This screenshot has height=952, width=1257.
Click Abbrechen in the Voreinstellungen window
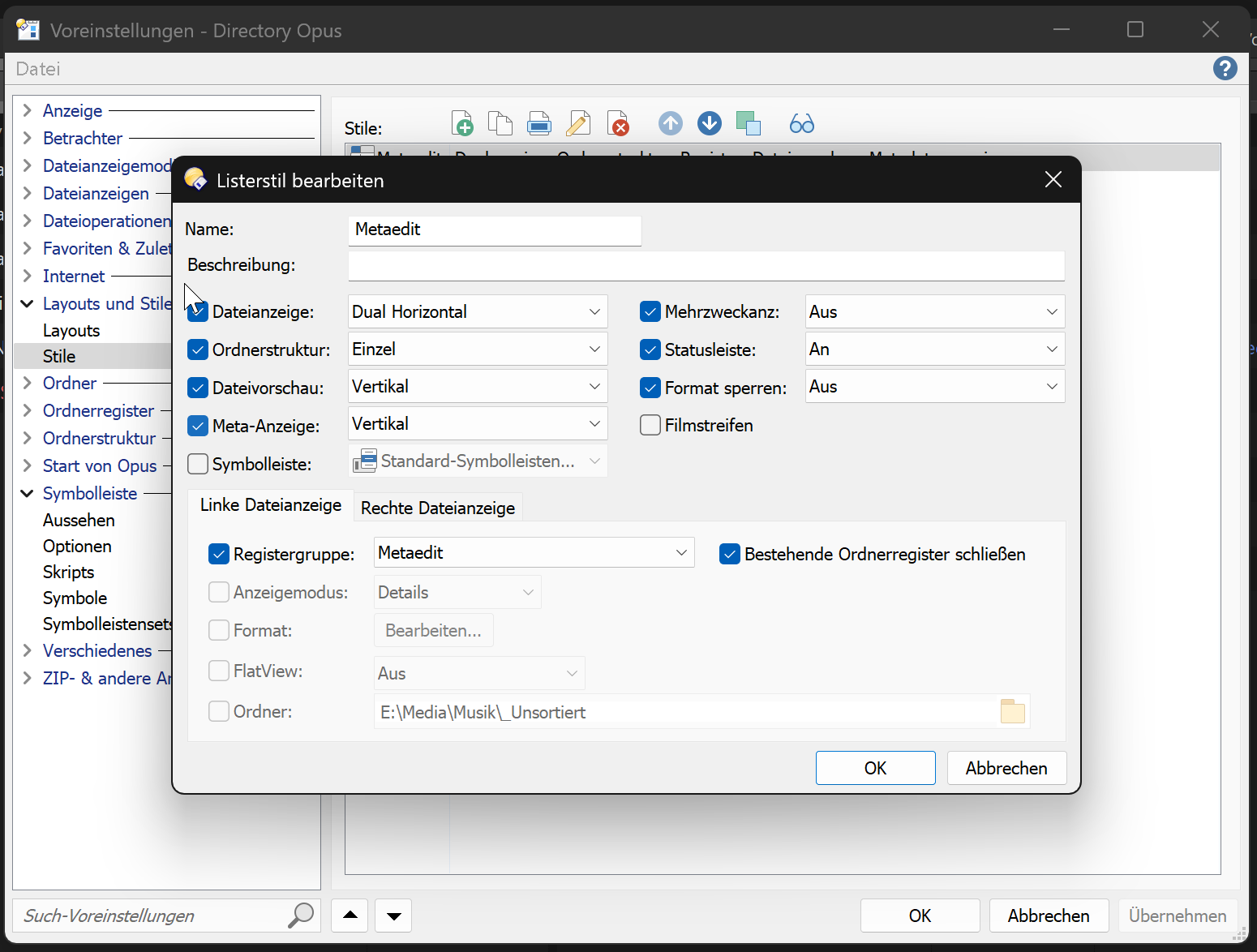point(1049,916)
